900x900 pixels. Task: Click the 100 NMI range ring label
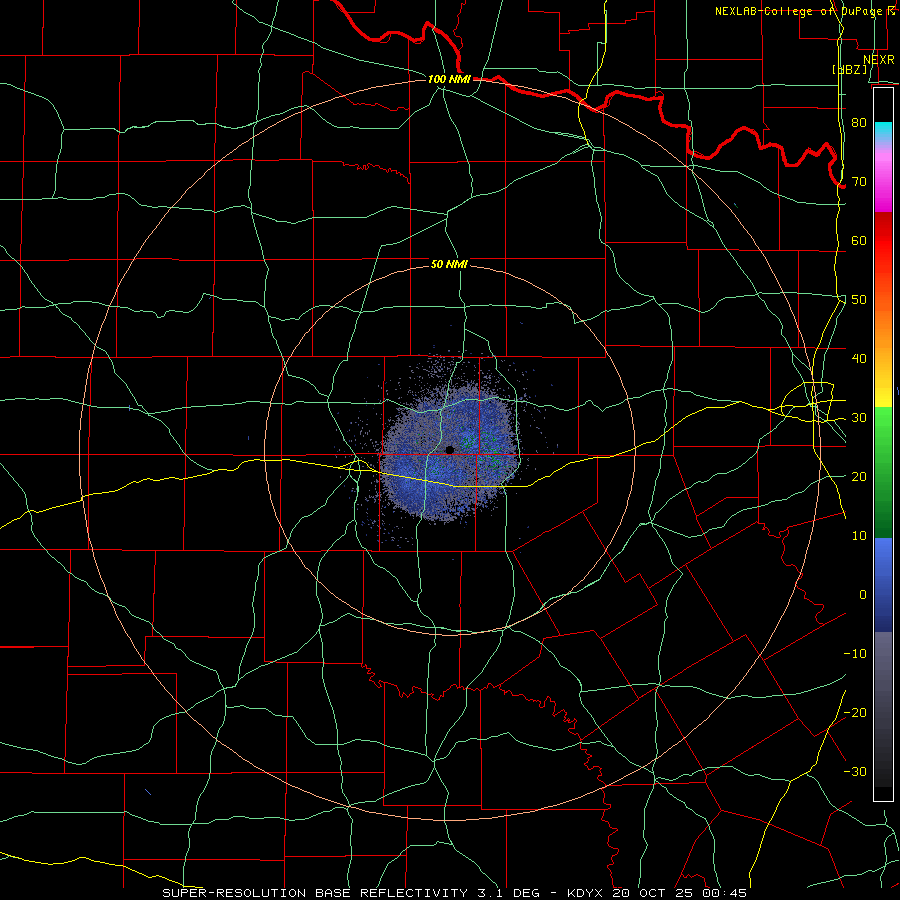(449, 79)
